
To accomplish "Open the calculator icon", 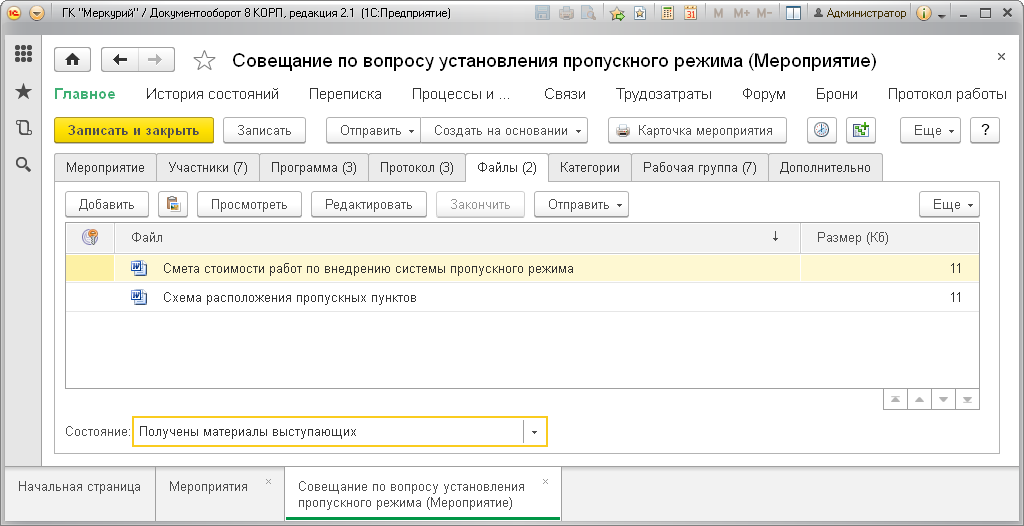I will pos(667,13).
